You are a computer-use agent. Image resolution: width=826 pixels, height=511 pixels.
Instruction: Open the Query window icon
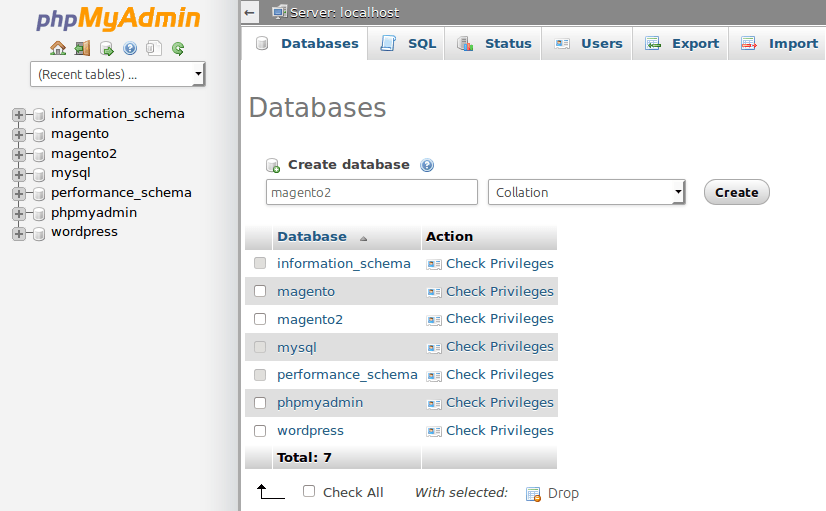pyautogui.click(x=106, y=49)
